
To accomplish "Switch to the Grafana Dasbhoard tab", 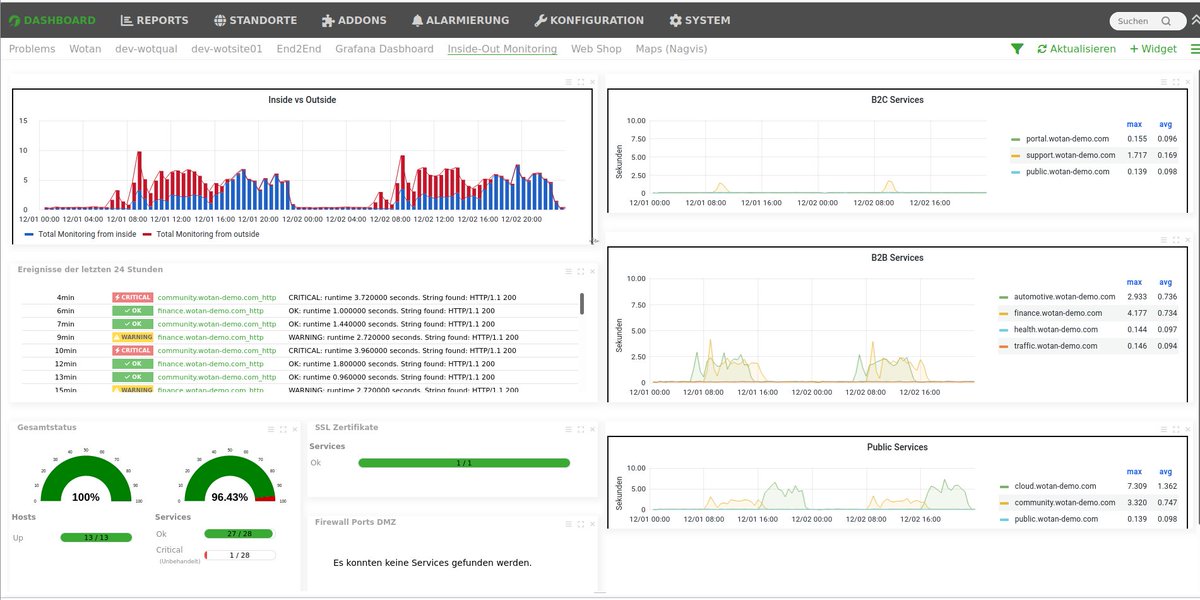I will click(x=384, y=48).
